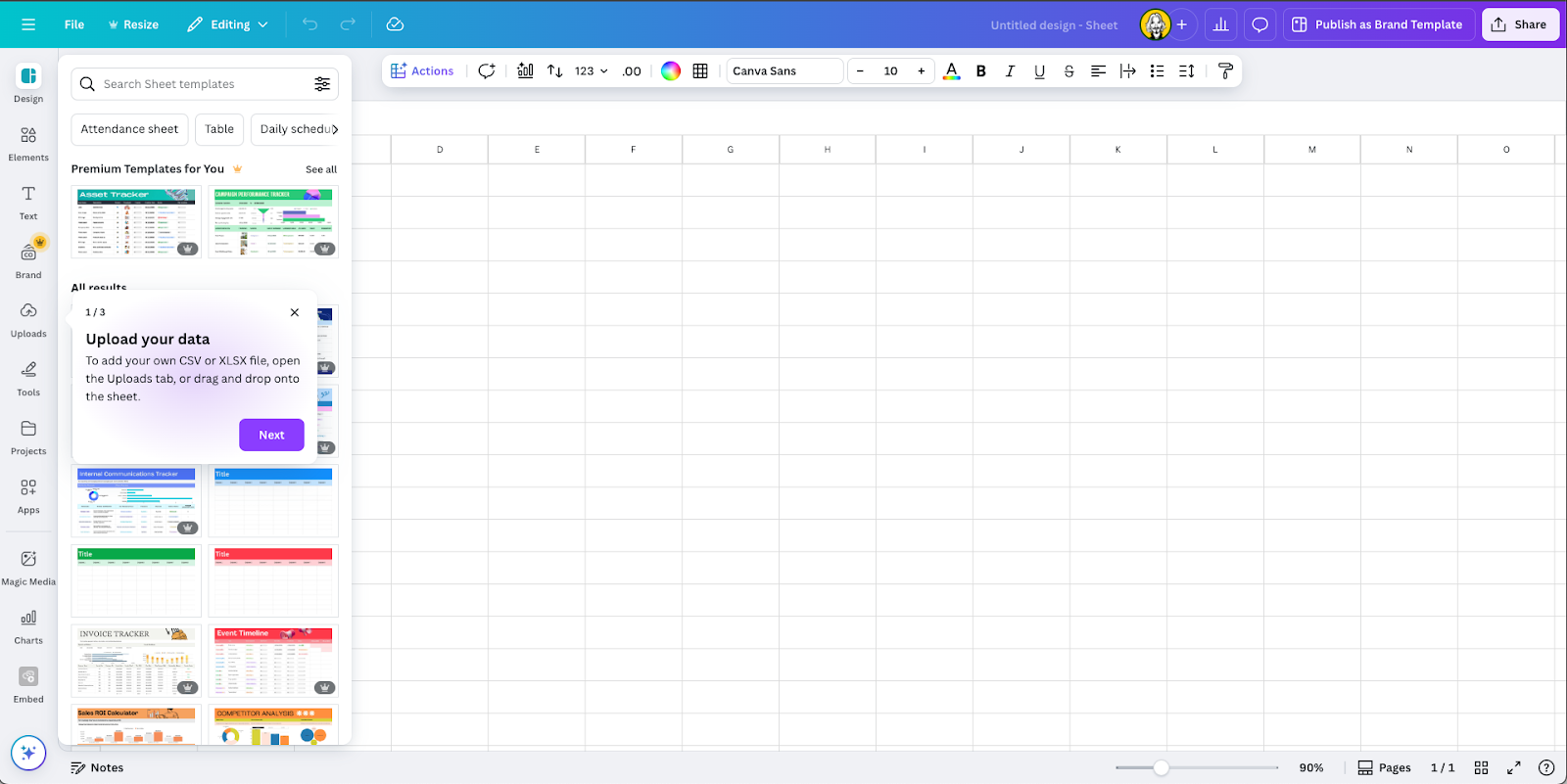Open the comments speech bubble
This screenshot has height=784, width=1567.
1260,24
